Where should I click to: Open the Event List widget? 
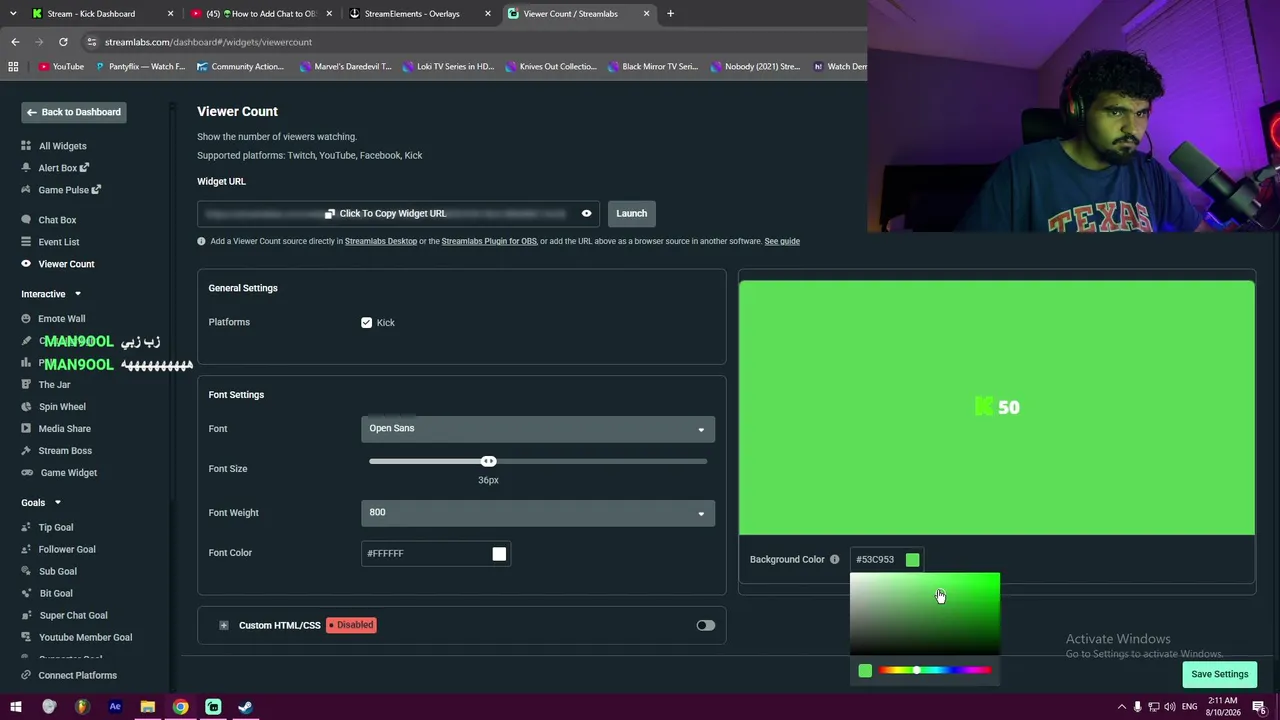pos(58,242)
